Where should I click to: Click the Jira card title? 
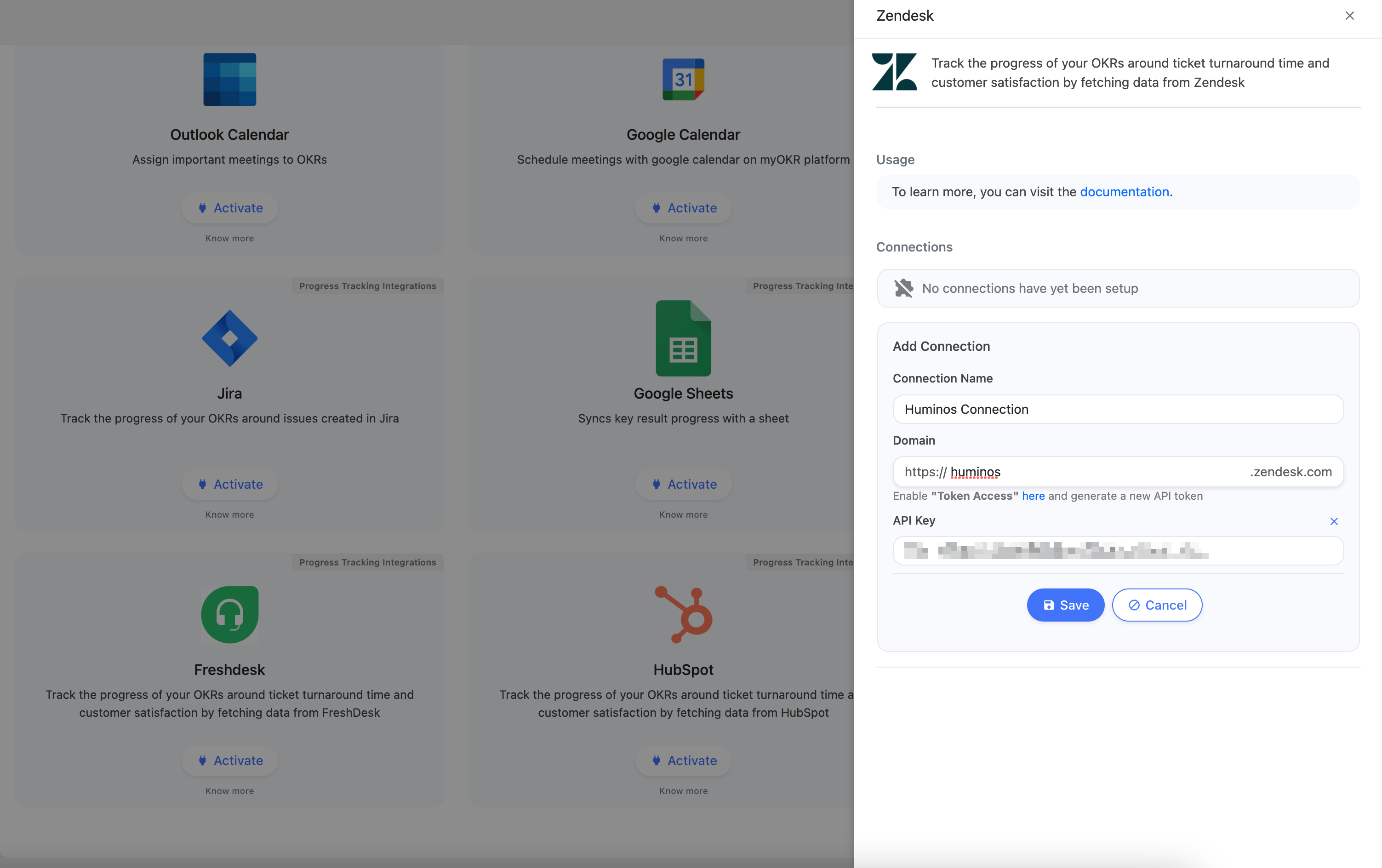[x=229, y=393]
